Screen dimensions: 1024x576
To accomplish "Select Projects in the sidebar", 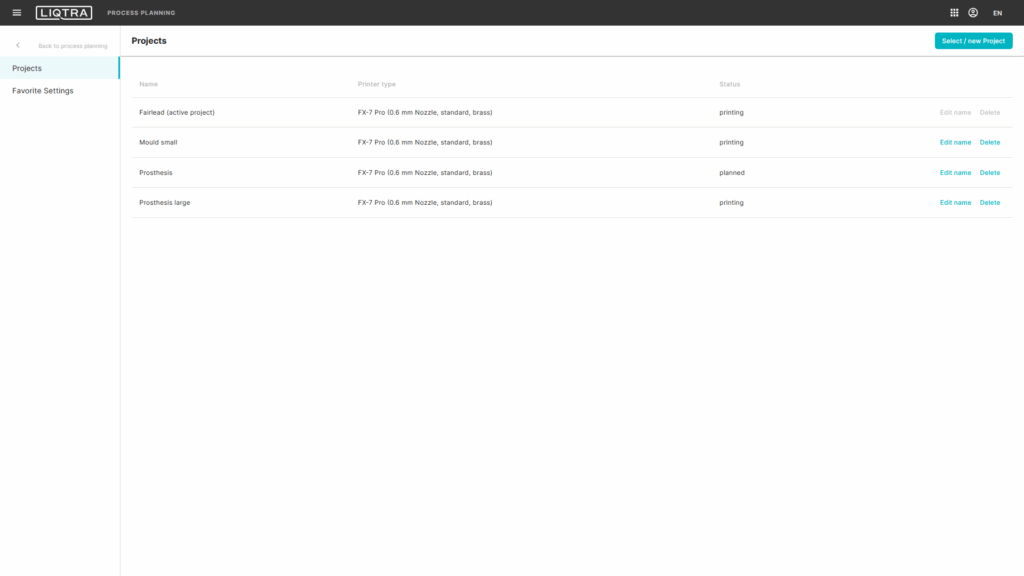I will point(27,68).
